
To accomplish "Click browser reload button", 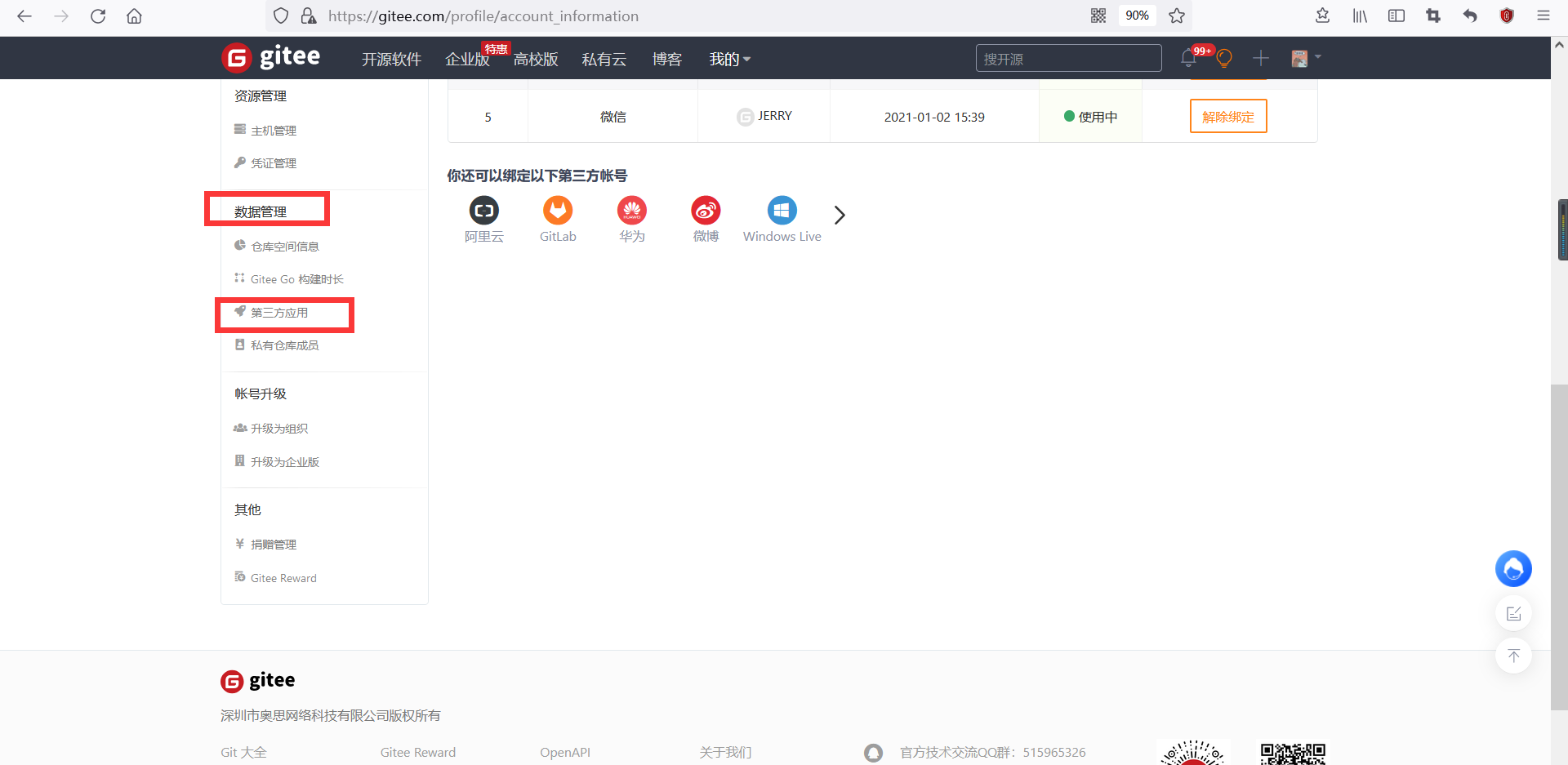I will (x=98, y=16).
